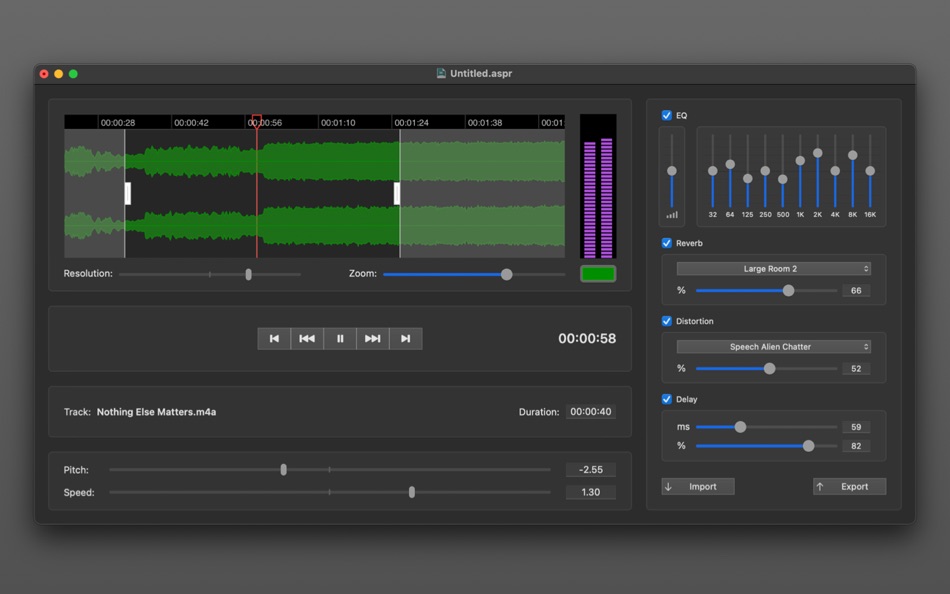Toggle the Delay checkbox
The image size is (950, 594).
(666, 399)
